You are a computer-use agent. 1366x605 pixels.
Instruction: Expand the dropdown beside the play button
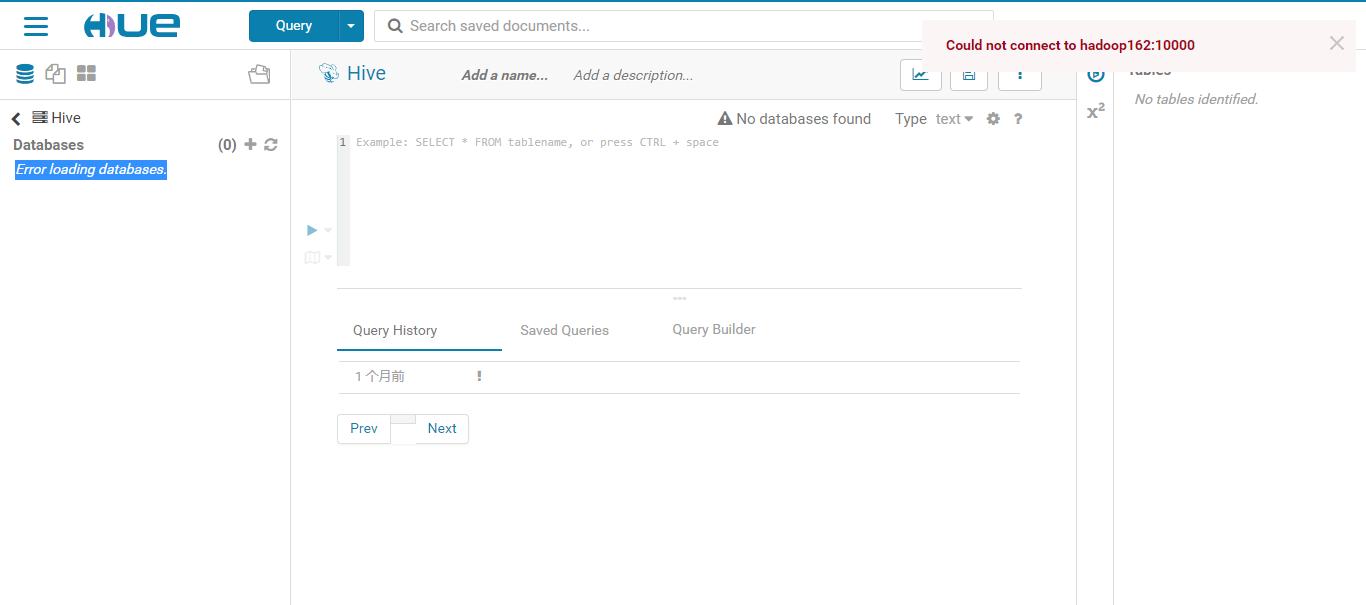pos(328,231)
